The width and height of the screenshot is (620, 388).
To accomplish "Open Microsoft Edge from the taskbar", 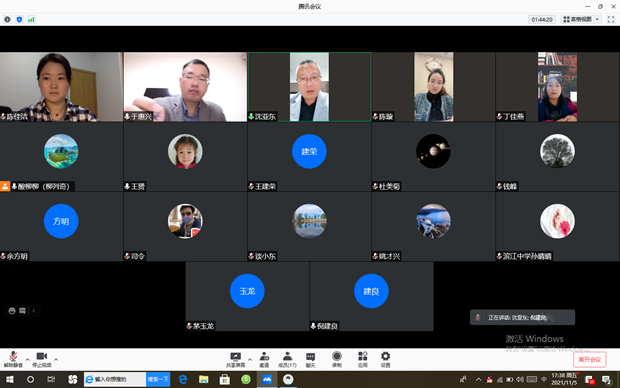I will pos(183,379).
